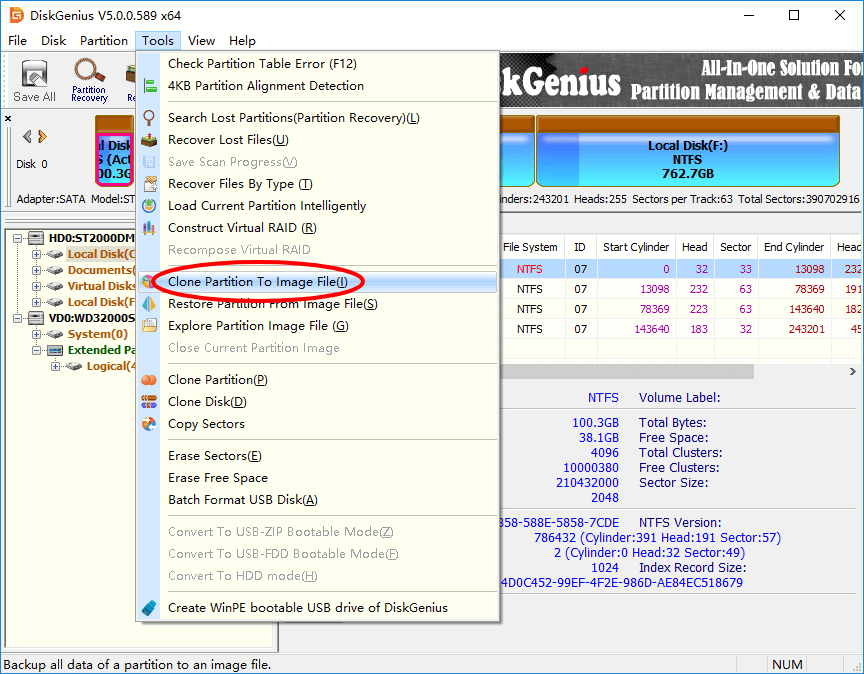Expand the Local Disk(C tree node
Viewport: 864px width, 674px height.
(36, 254)
